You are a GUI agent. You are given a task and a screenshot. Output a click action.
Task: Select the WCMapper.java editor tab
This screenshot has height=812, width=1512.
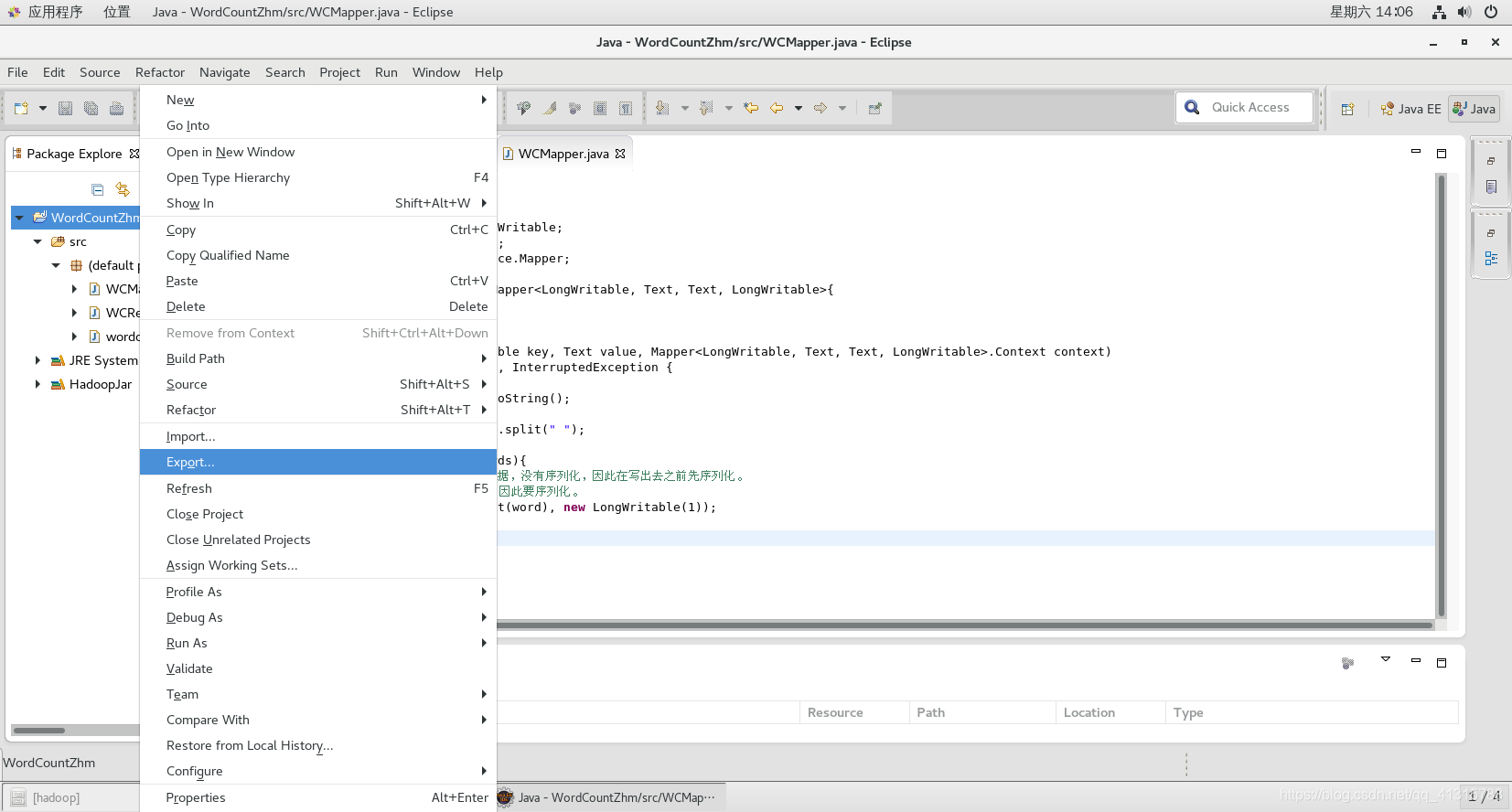[563, 154]
